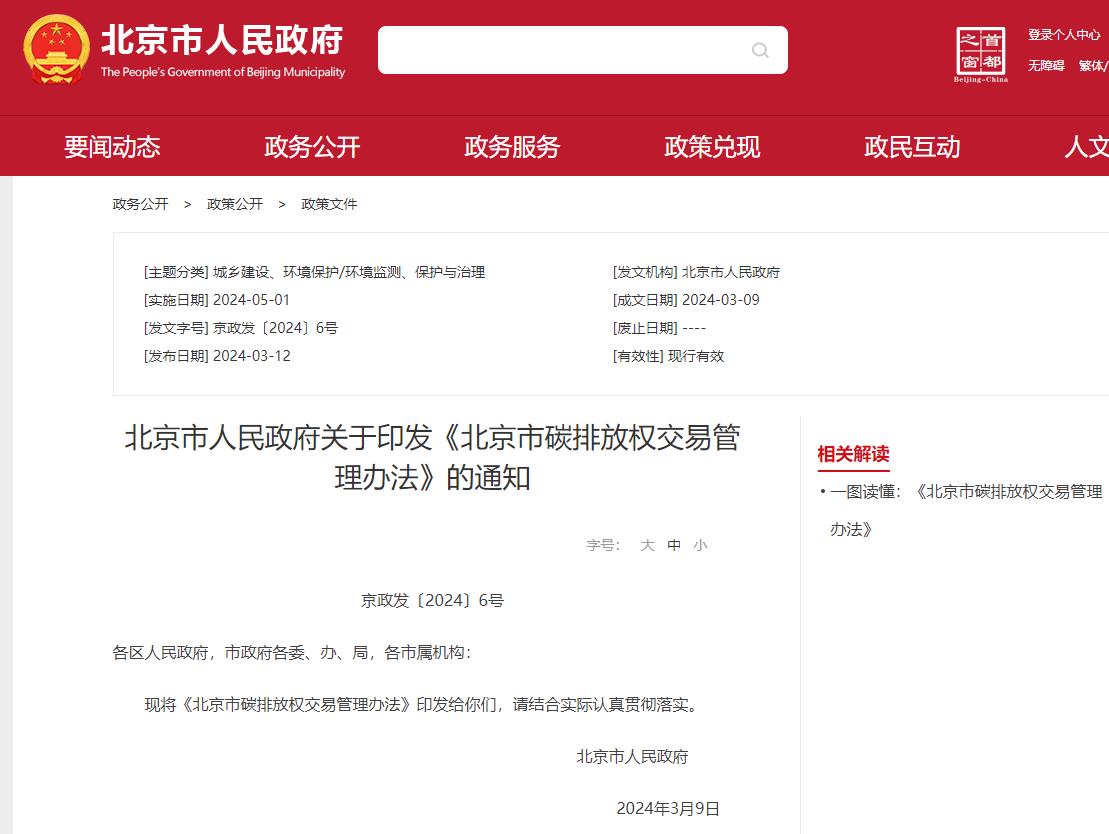Screen dimensions: 1109x834
Task: Click the 政策文件 breadcrumb link
Action: tap(329, 204)
